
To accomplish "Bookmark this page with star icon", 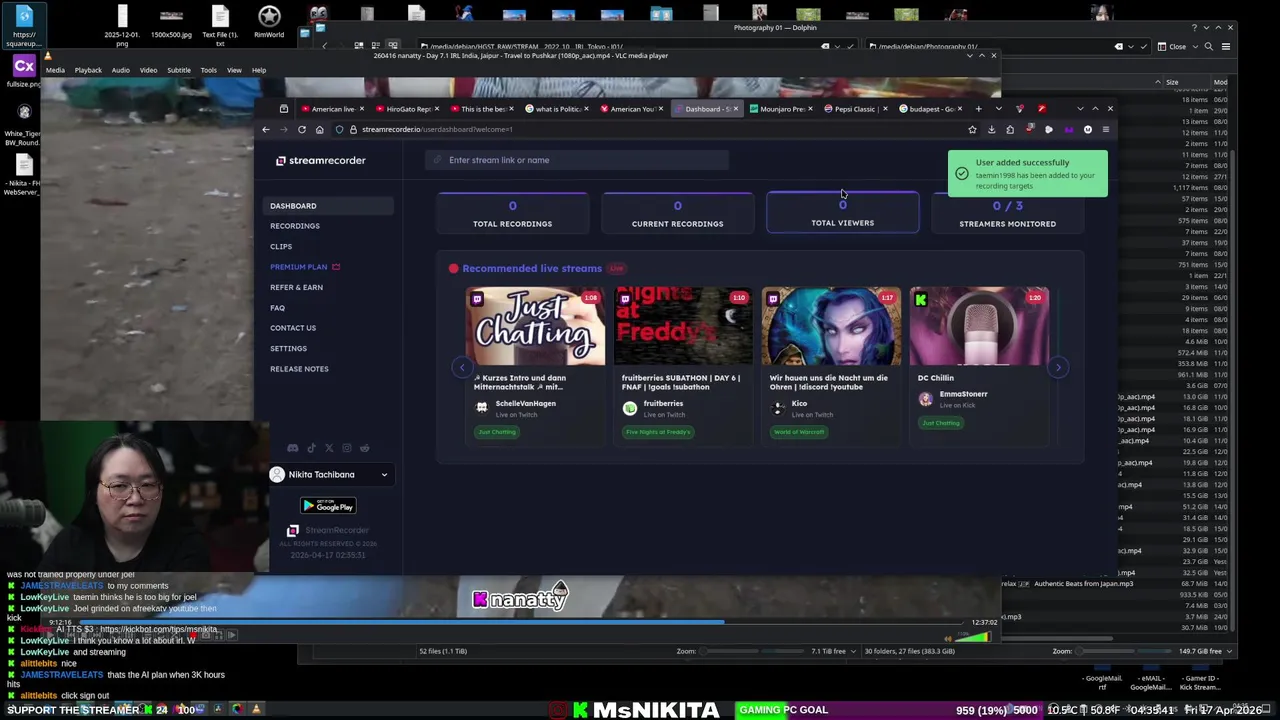I will click(972, 129).
